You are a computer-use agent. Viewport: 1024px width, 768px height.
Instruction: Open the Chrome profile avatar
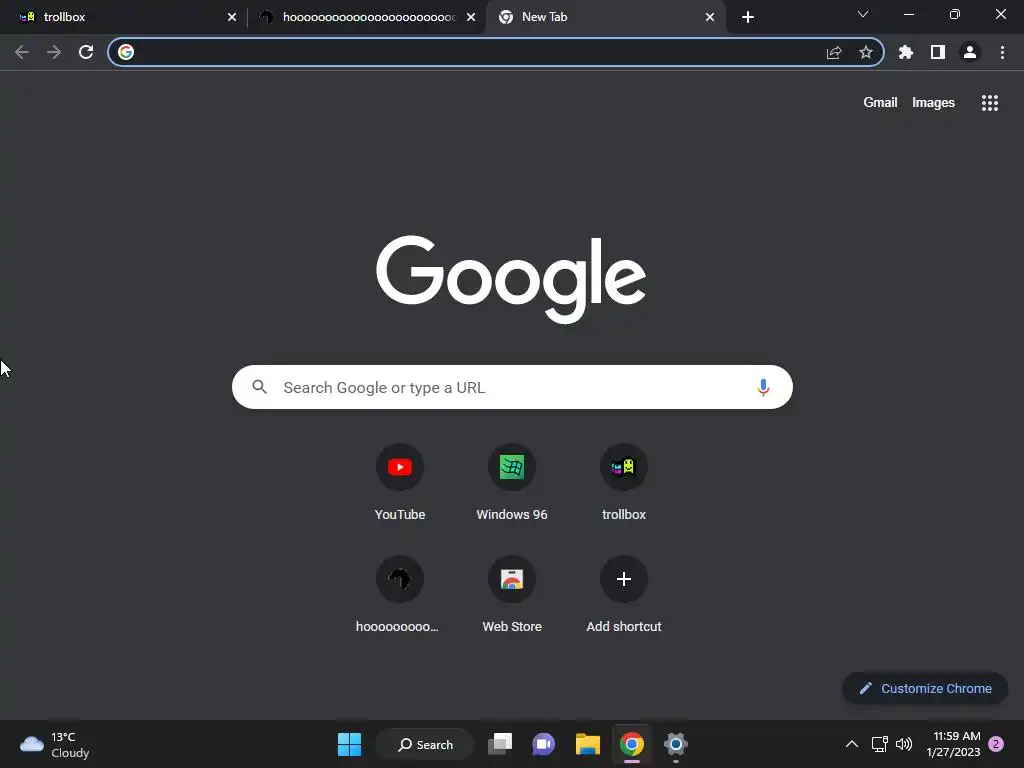[x=970, y=52]
